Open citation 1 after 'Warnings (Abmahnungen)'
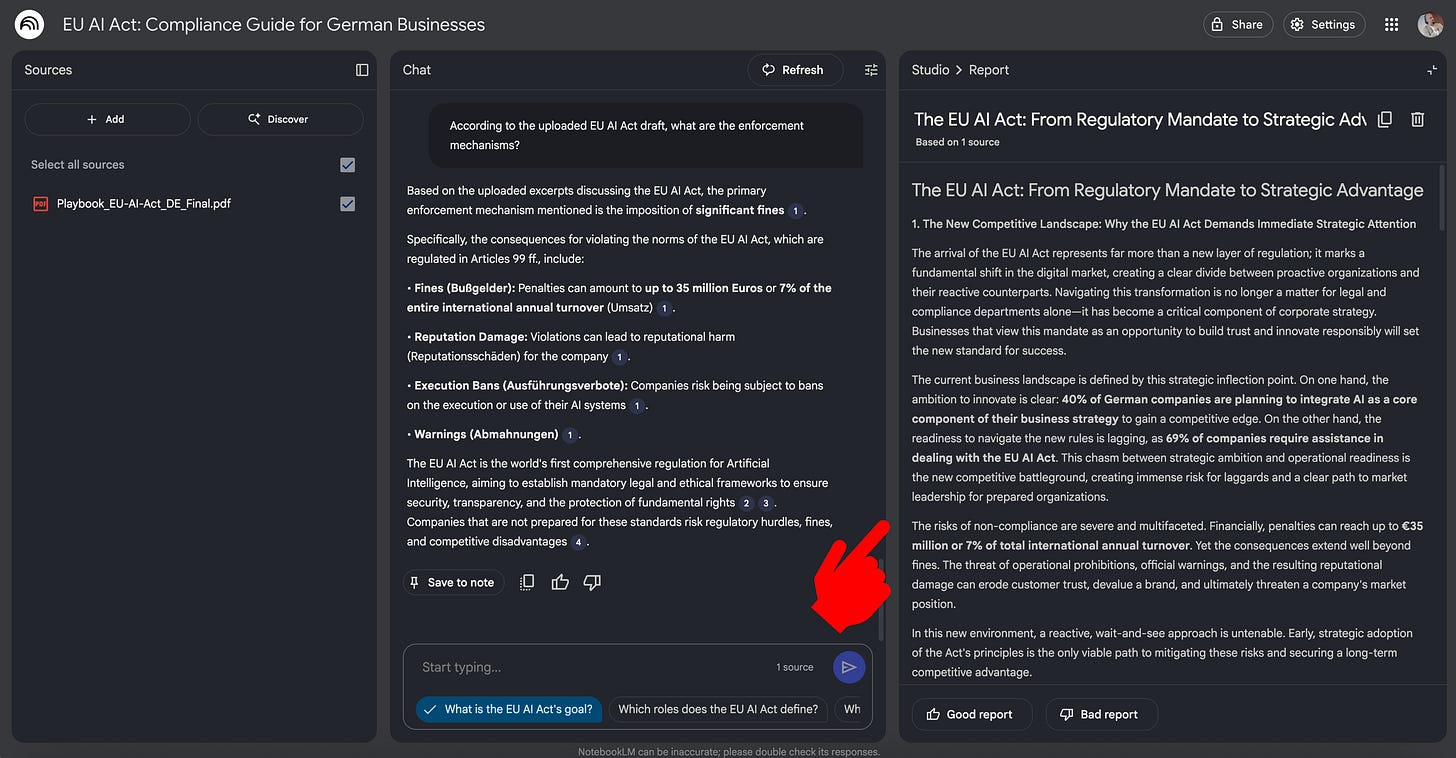 coord(570,435)
